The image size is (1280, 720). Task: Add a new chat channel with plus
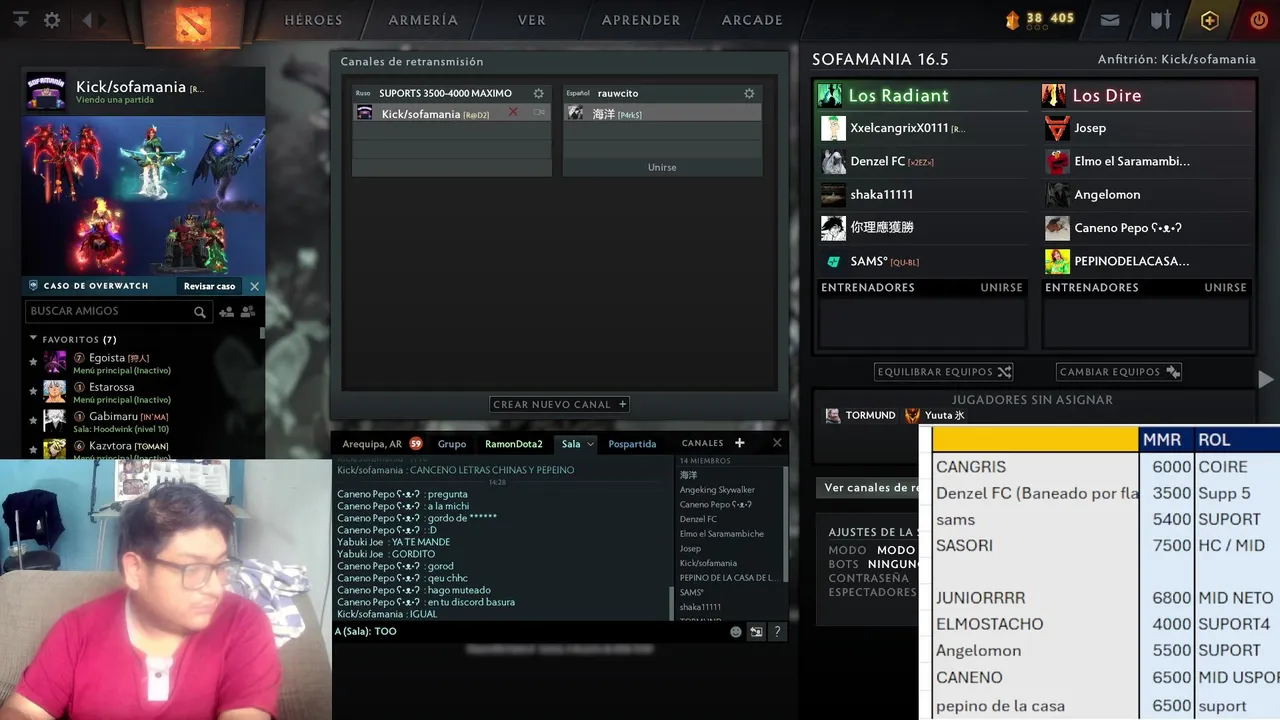tap(740, 443)
